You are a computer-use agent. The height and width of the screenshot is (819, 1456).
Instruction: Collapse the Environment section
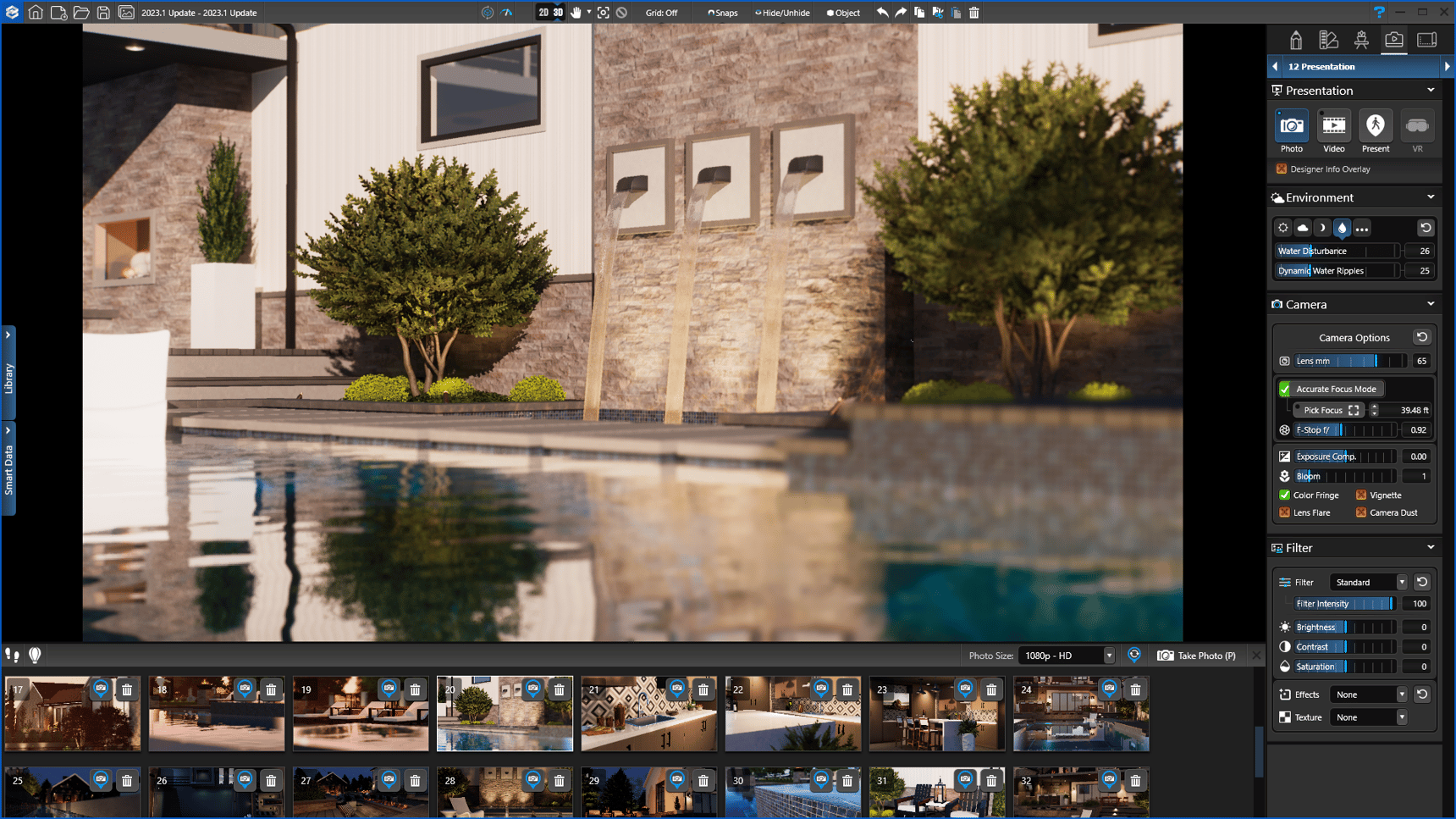[x=1431, y=197]
